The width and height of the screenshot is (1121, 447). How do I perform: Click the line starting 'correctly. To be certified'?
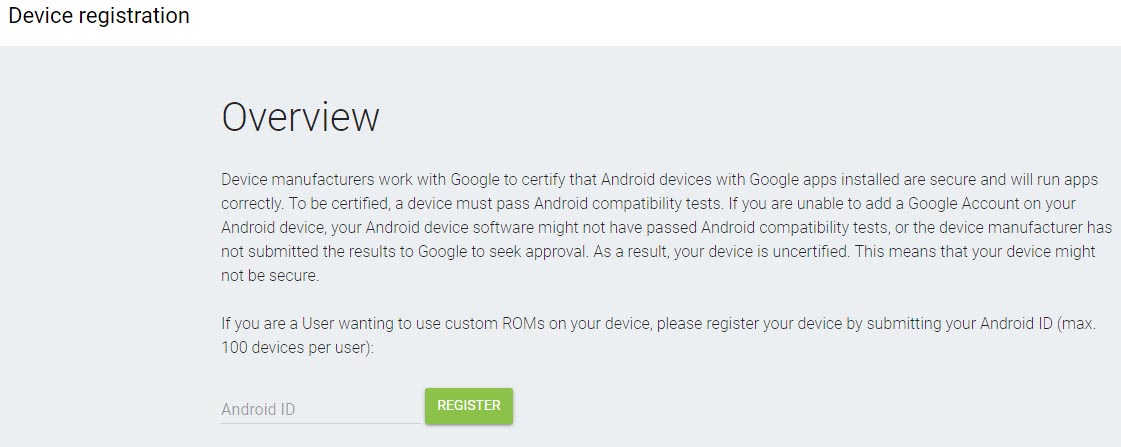[648, 203]
